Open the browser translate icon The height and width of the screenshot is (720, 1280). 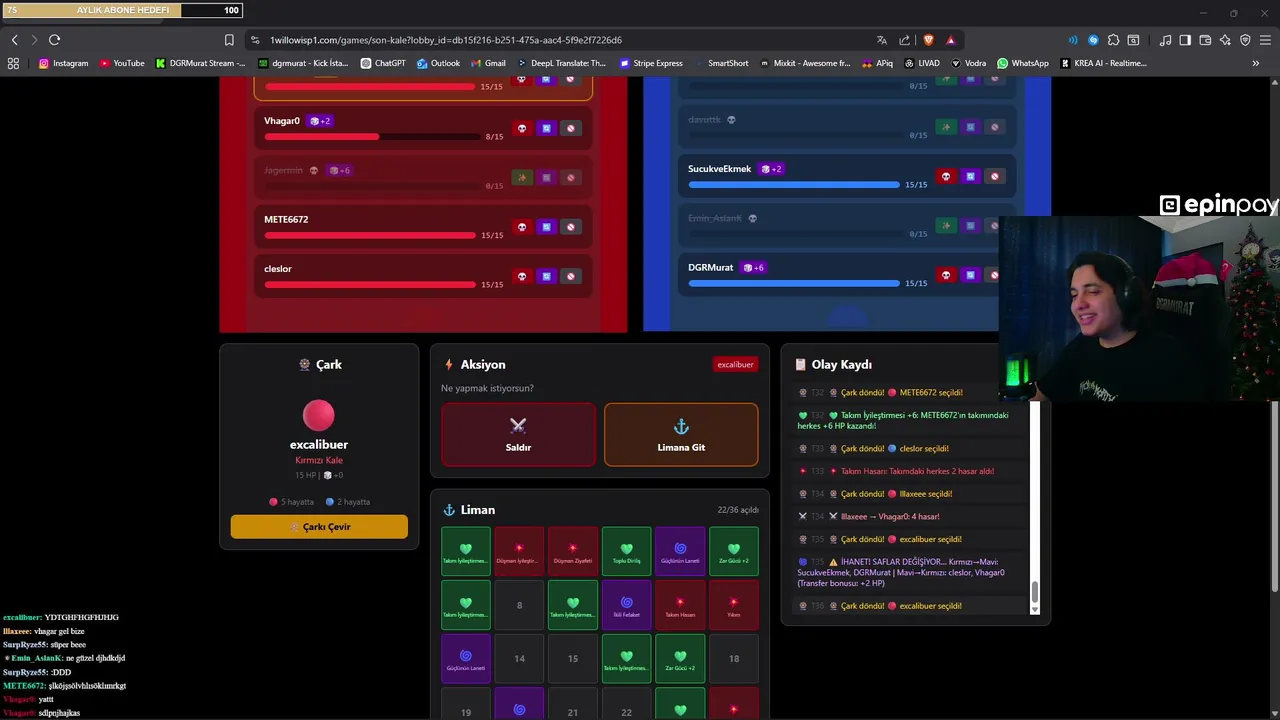point(882,40)
